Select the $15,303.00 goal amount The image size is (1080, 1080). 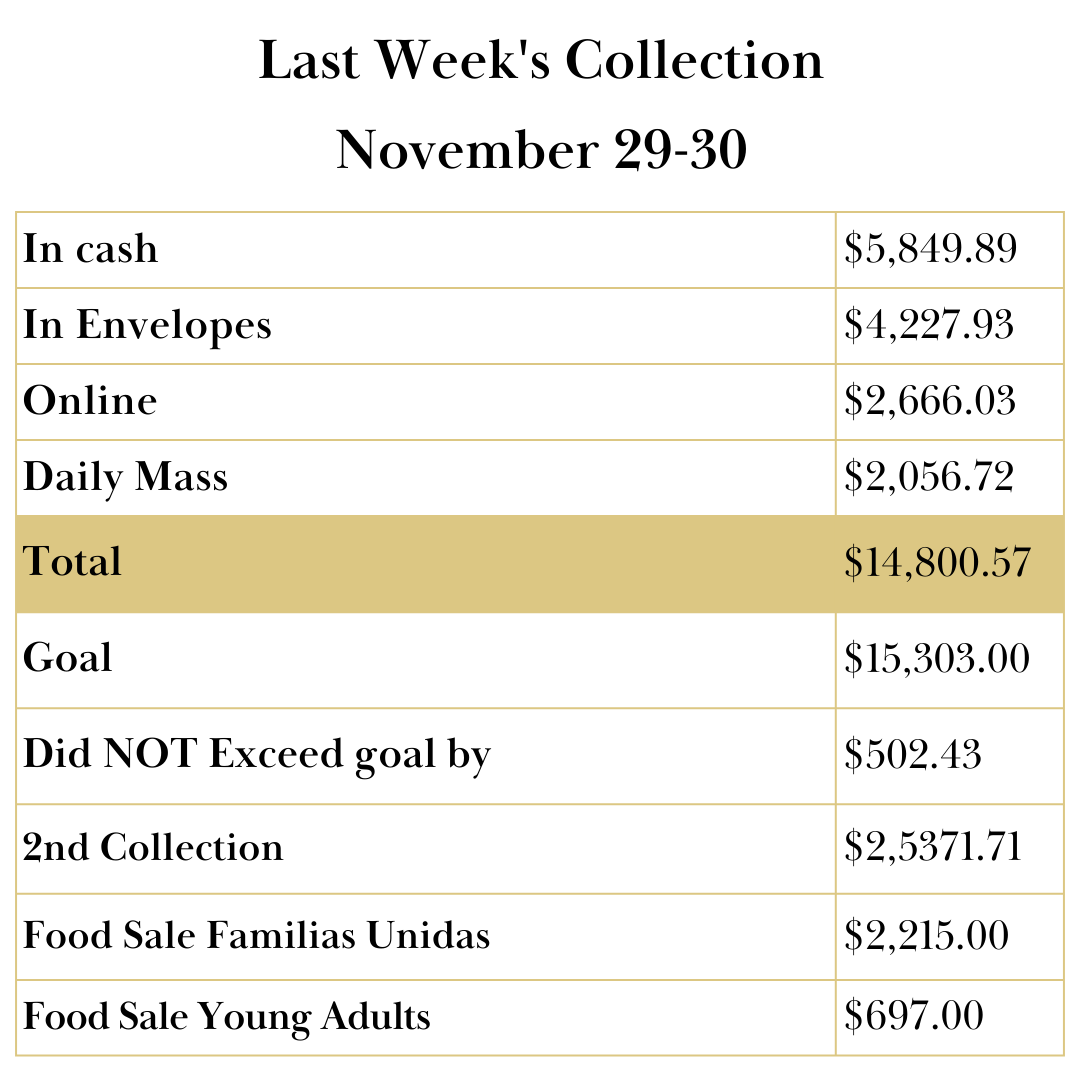pos(936,659)
